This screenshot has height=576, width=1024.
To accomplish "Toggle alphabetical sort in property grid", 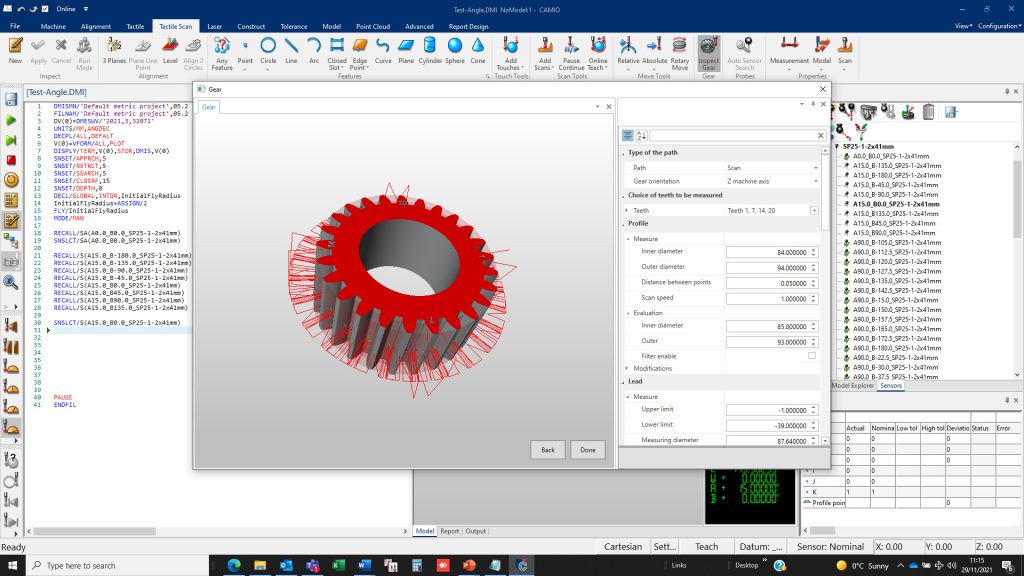I will (x=641, y=135).
